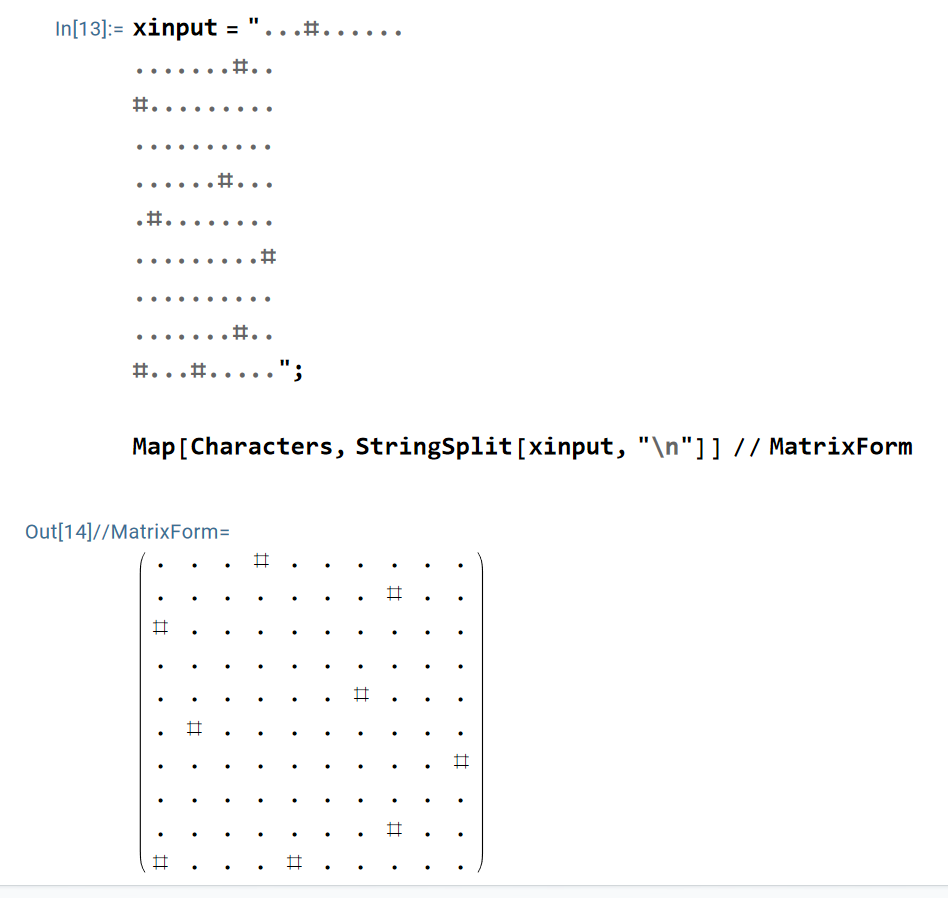The width and height of the screenshot is (948, 898).
Task: Click the Out[14]//MatrixForm= output label
Action: 127,531
